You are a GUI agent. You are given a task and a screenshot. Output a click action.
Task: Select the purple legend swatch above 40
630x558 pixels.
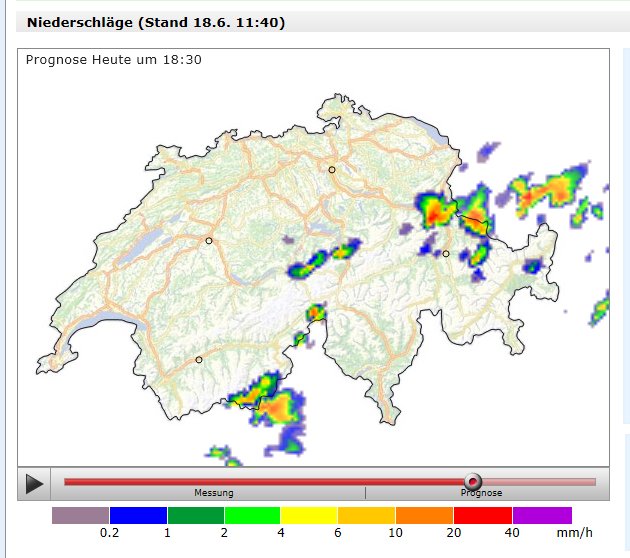tap(542, 515)
